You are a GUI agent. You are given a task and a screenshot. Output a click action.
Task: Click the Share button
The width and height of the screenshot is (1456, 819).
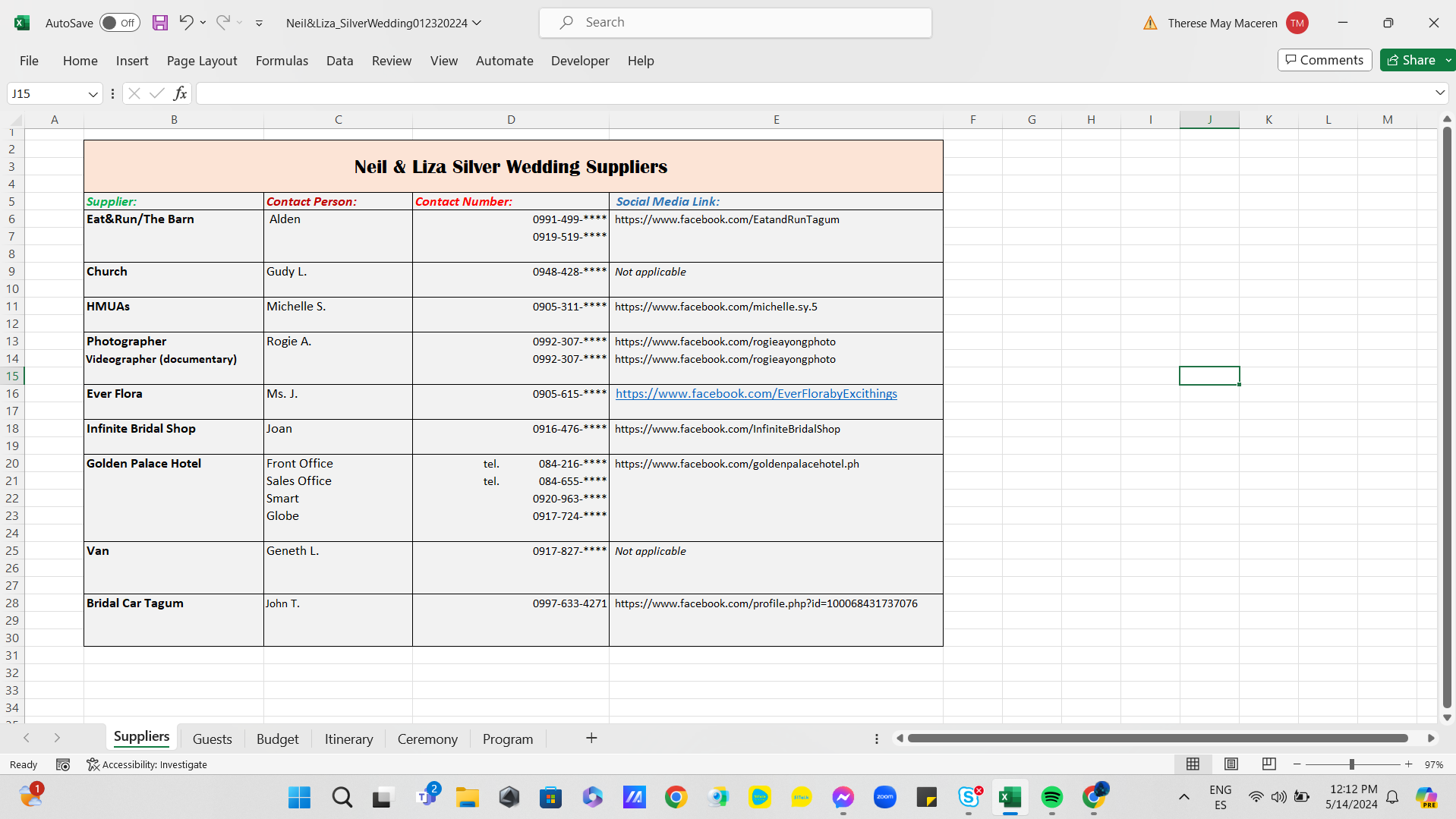point(1411,60)
